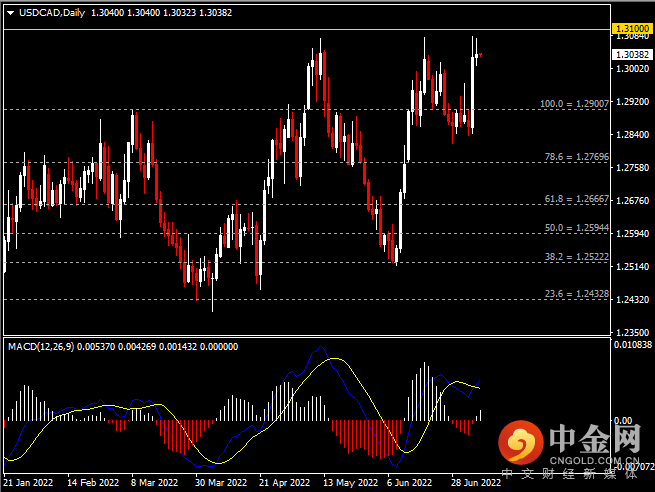This screenshot has height=492, width=655.
Task: Click the Fibonacci label 78.6 = 1.27696
Action: (577, 157)
